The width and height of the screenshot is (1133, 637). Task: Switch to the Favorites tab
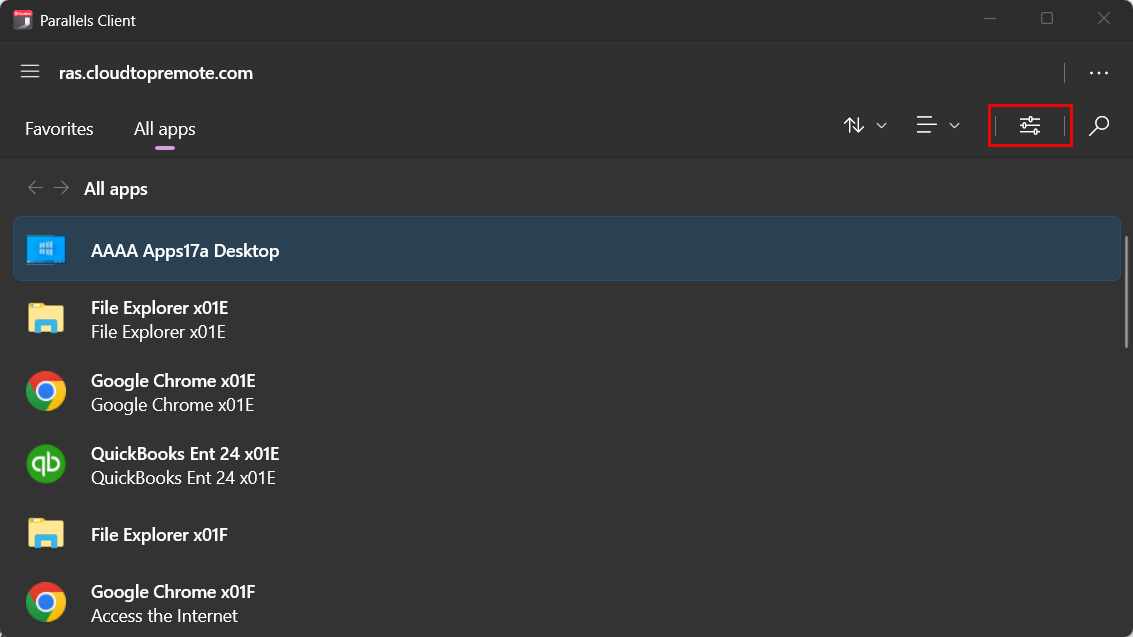tap(59, 129)
